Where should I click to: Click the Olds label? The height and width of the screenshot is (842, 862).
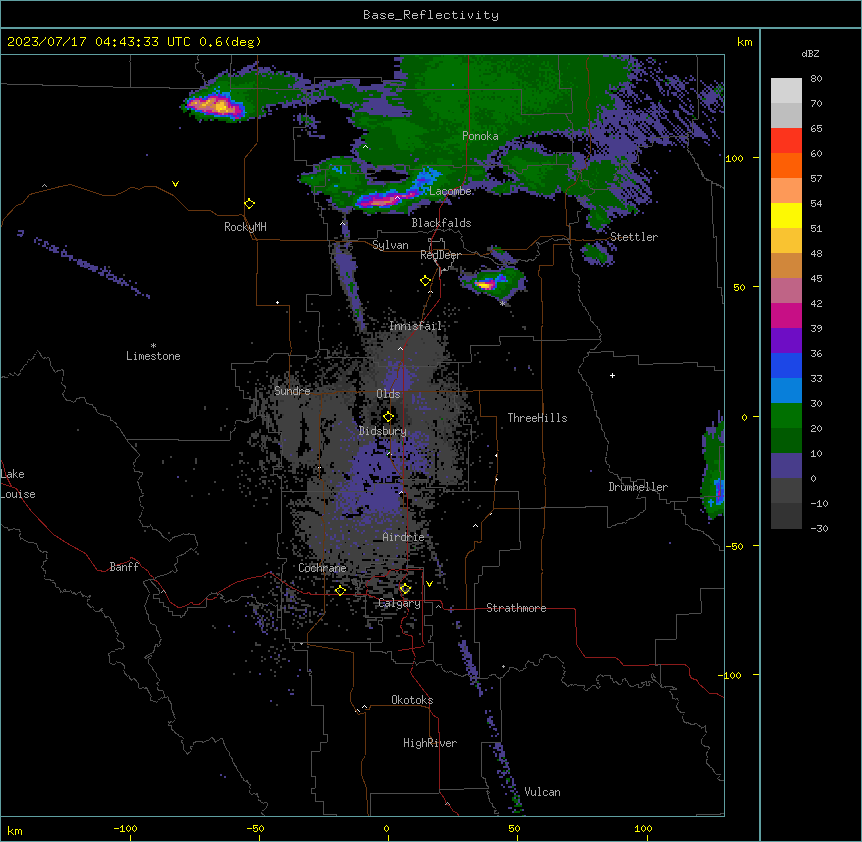[x=388, y=394]
